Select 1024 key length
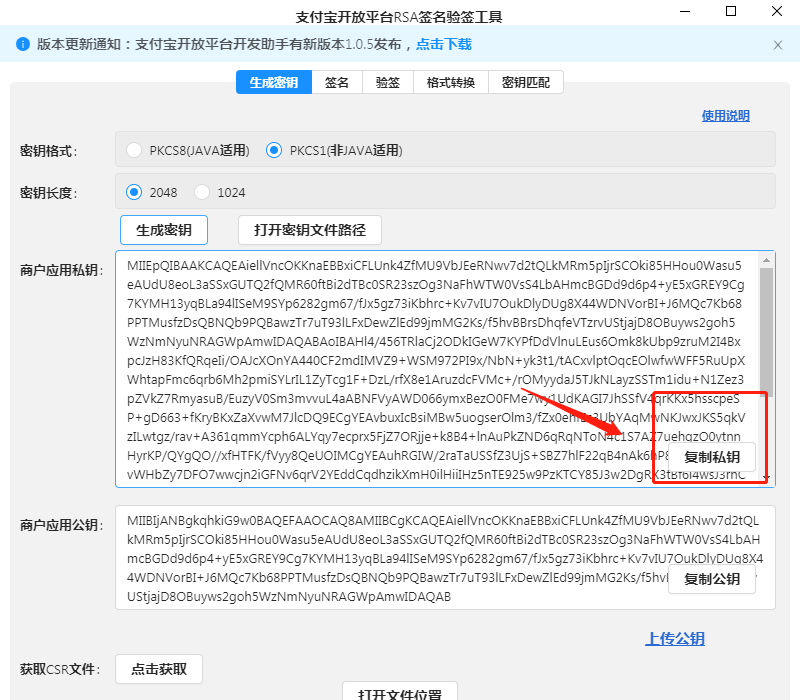This screenshot has height=700, width=800. [220, 192]
